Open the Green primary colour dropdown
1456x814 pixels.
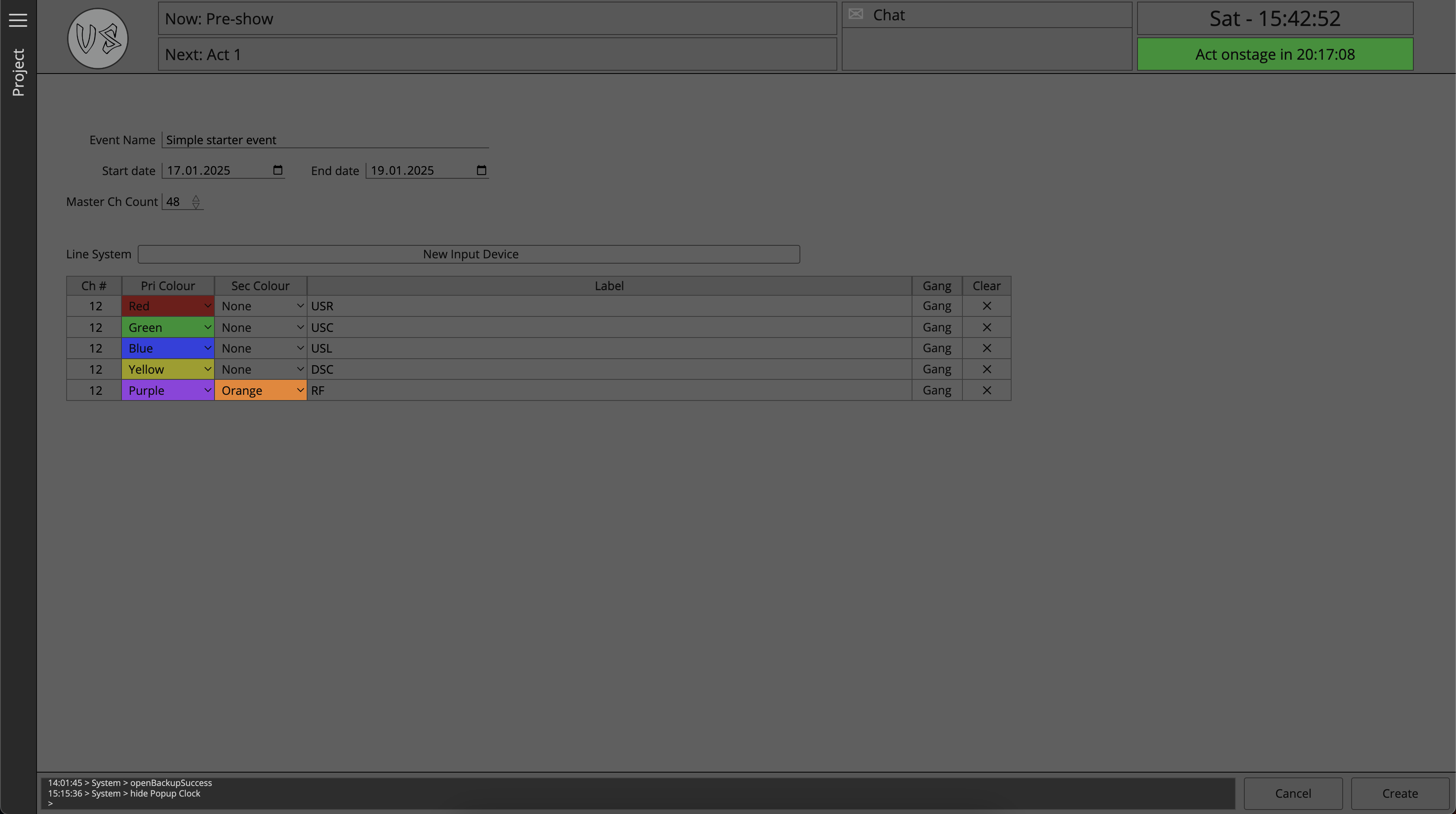(168, 327)
